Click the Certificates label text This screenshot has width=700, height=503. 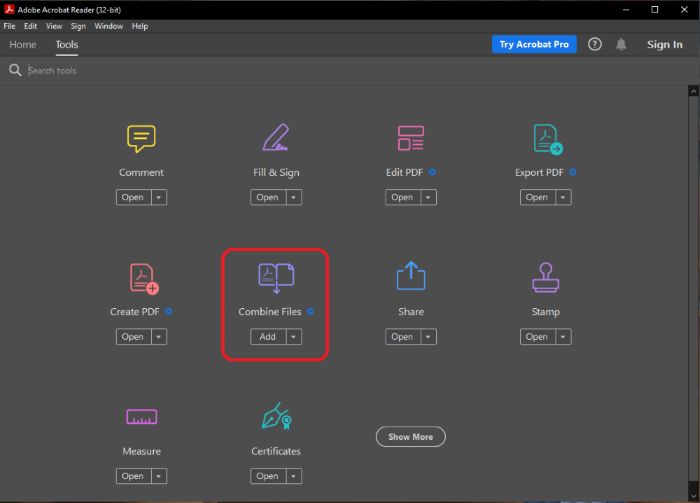276,451
